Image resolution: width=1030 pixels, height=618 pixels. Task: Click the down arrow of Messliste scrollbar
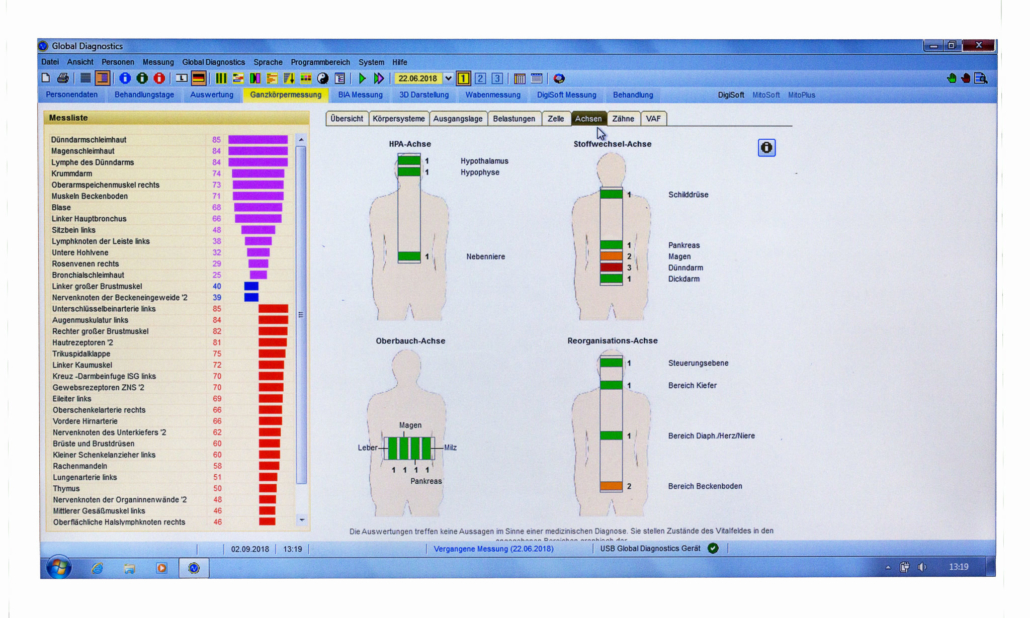tap(302, 519)
